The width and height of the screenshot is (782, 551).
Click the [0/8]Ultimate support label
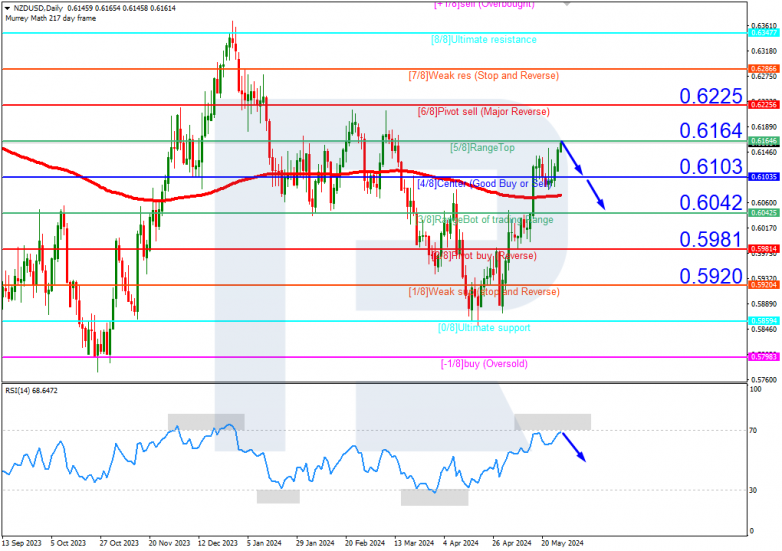[x=484, y=328]
